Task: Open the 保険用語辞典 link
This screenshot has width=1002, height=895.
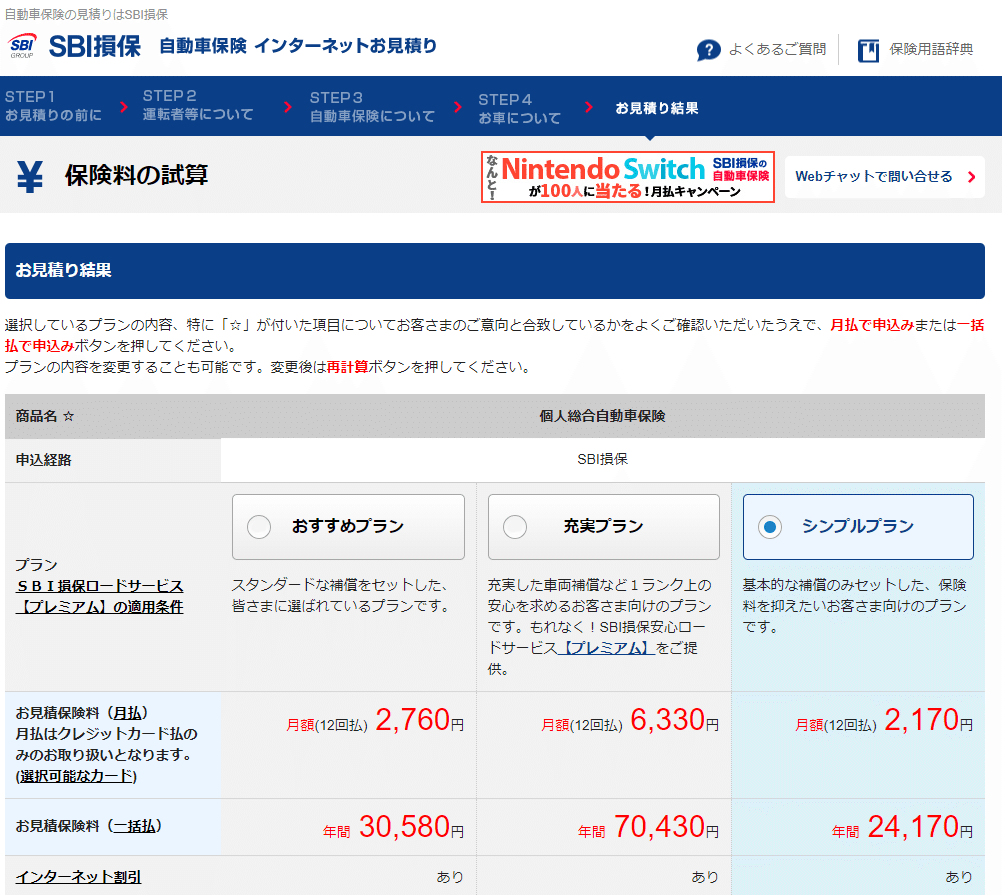Action: click(x=934, y=49)
